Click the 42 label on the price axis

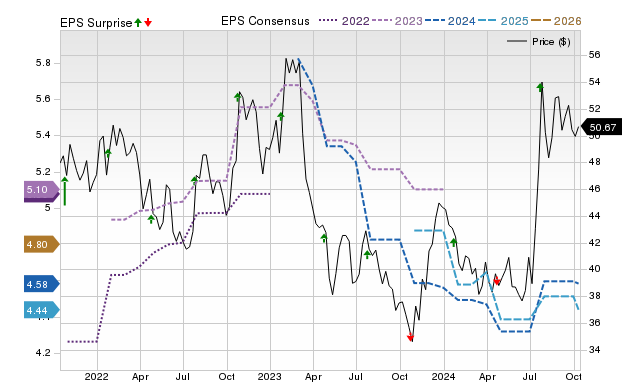pyautogui.click(x=594, y=242)
